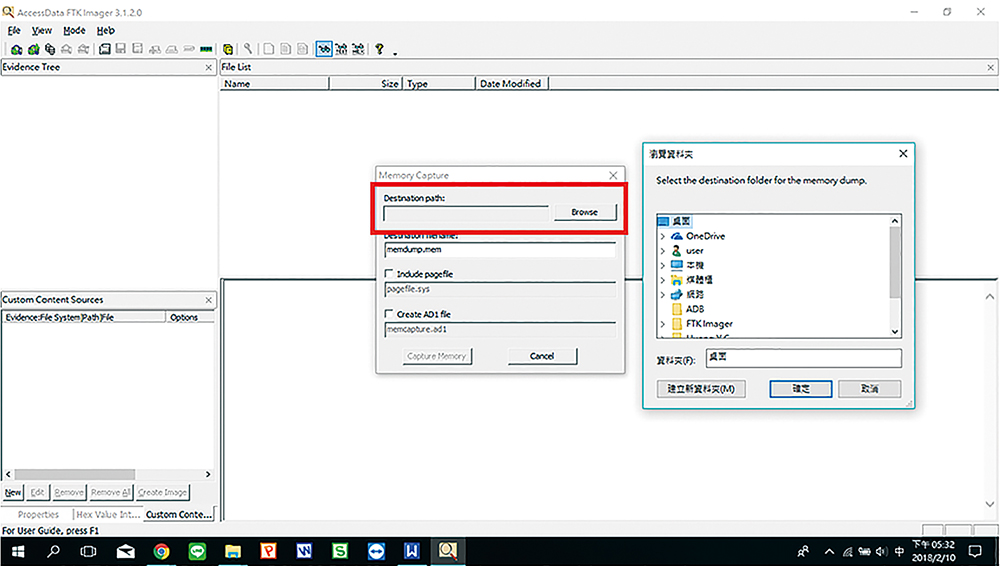1000x566 pixels.
Task: Click the Export Directory Listing icon
Action: 302,49
